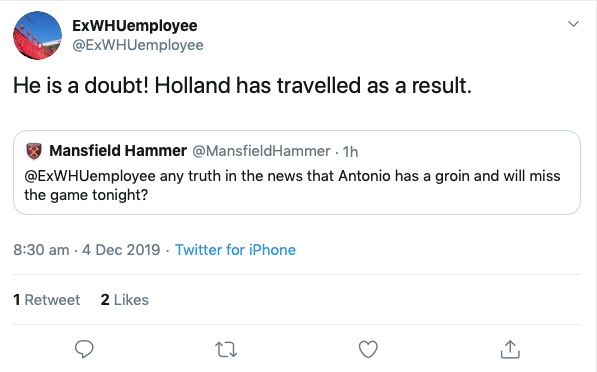Screen dimensions: 597x372
Task: Select the @ExWHUemployee mention in quoted tweet
Action: tap(90, 176)
